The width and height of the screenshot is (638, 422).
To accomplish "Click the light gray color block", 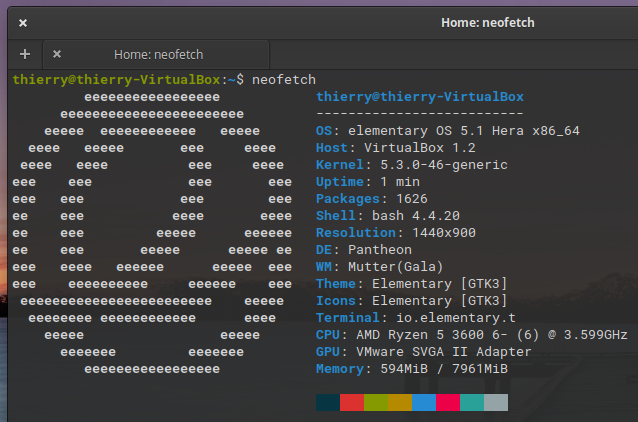I will [496, 402].
